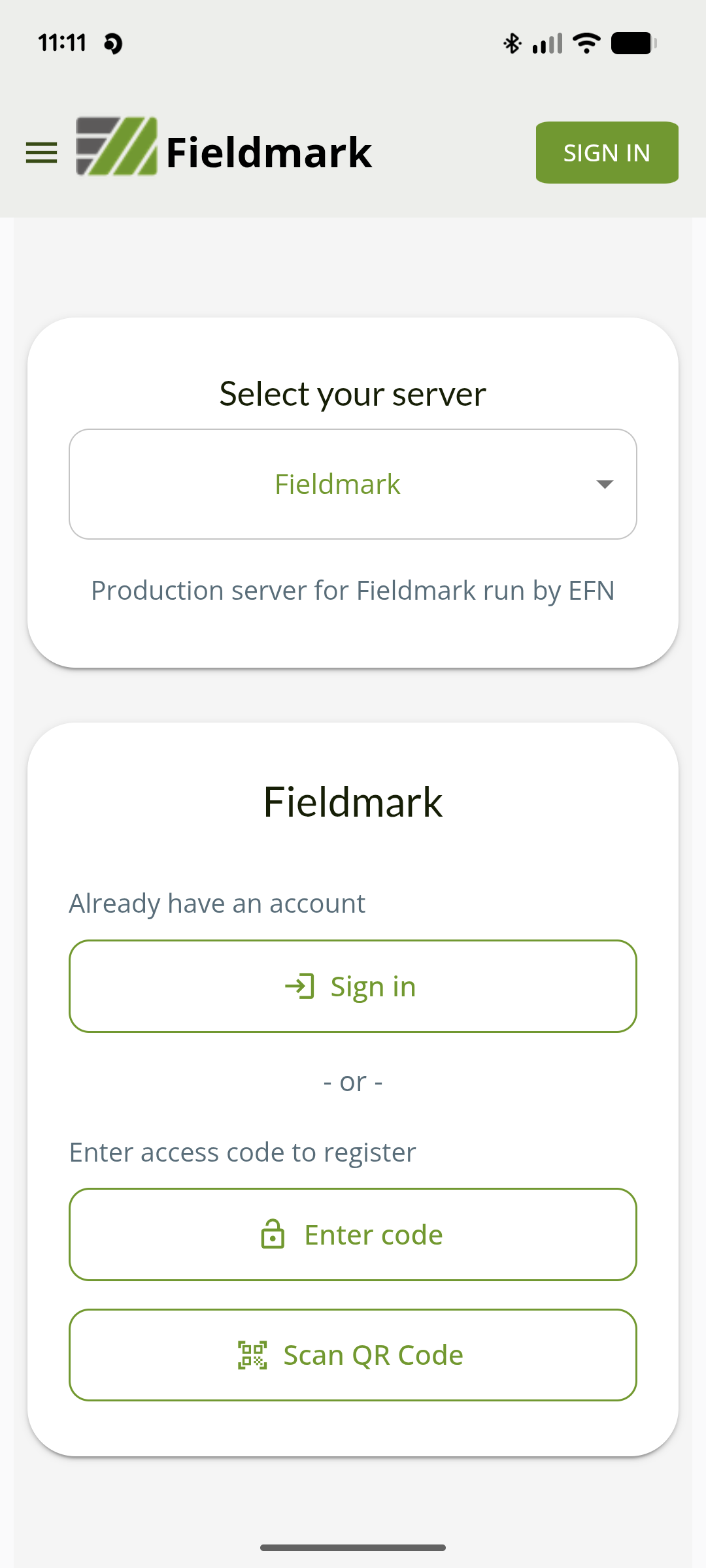The image size is (706, 1568).
Task: Tap the QR code icon
Action: click(252, 1355)
